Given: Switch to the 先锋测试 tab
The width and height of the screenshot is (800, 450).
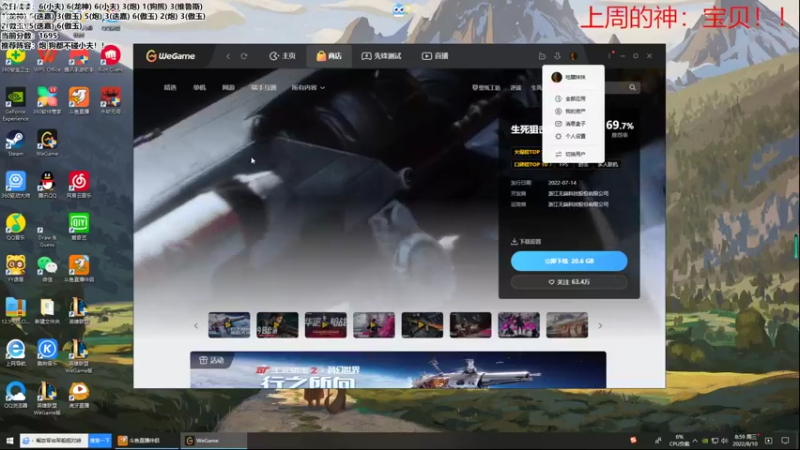Looking at the screenshot, I should pos(381,56).
